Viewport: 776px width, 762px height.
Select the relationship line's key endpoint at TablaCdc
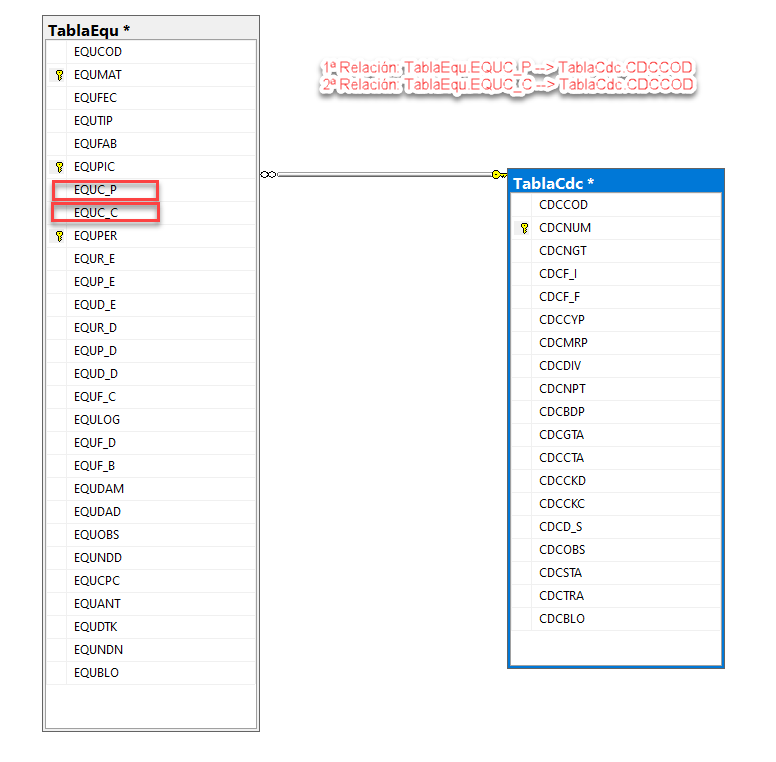tap(499, 175)
